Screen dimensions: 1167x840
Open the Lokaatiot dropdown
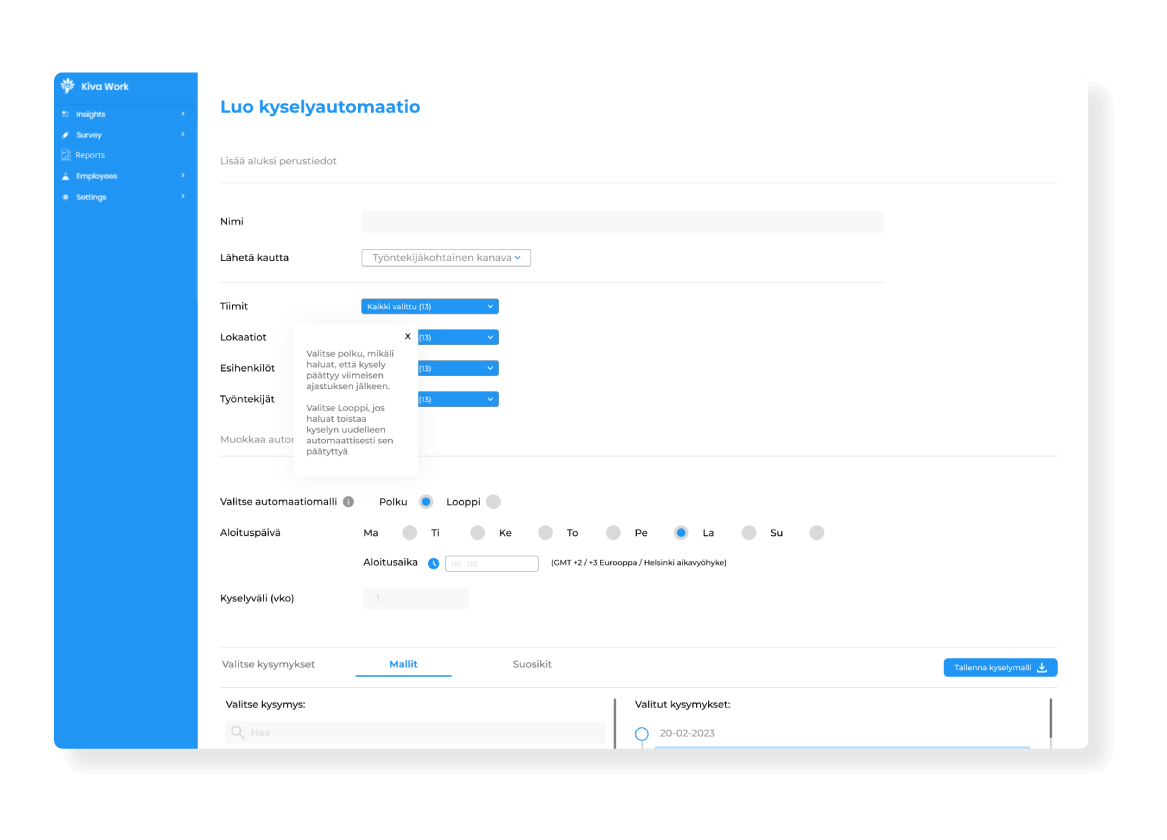pyautogui.click(x=458, y=337)
